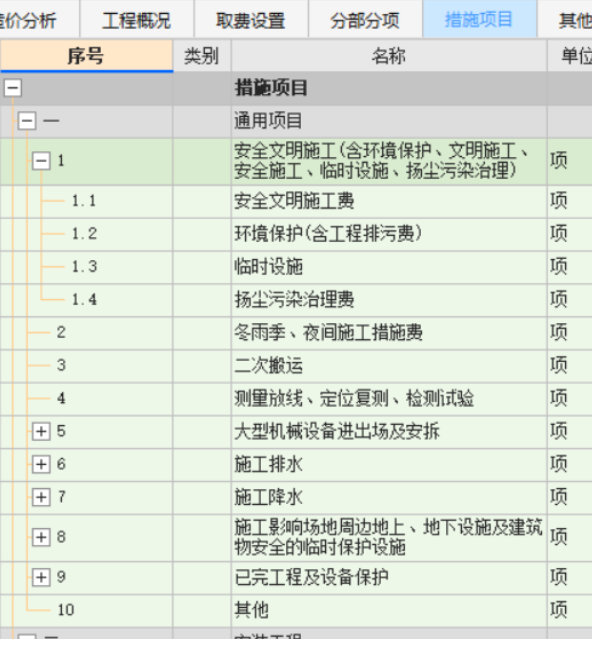
Task: Collapse row 1 安全文明施工 node
Action: point(41,161)
